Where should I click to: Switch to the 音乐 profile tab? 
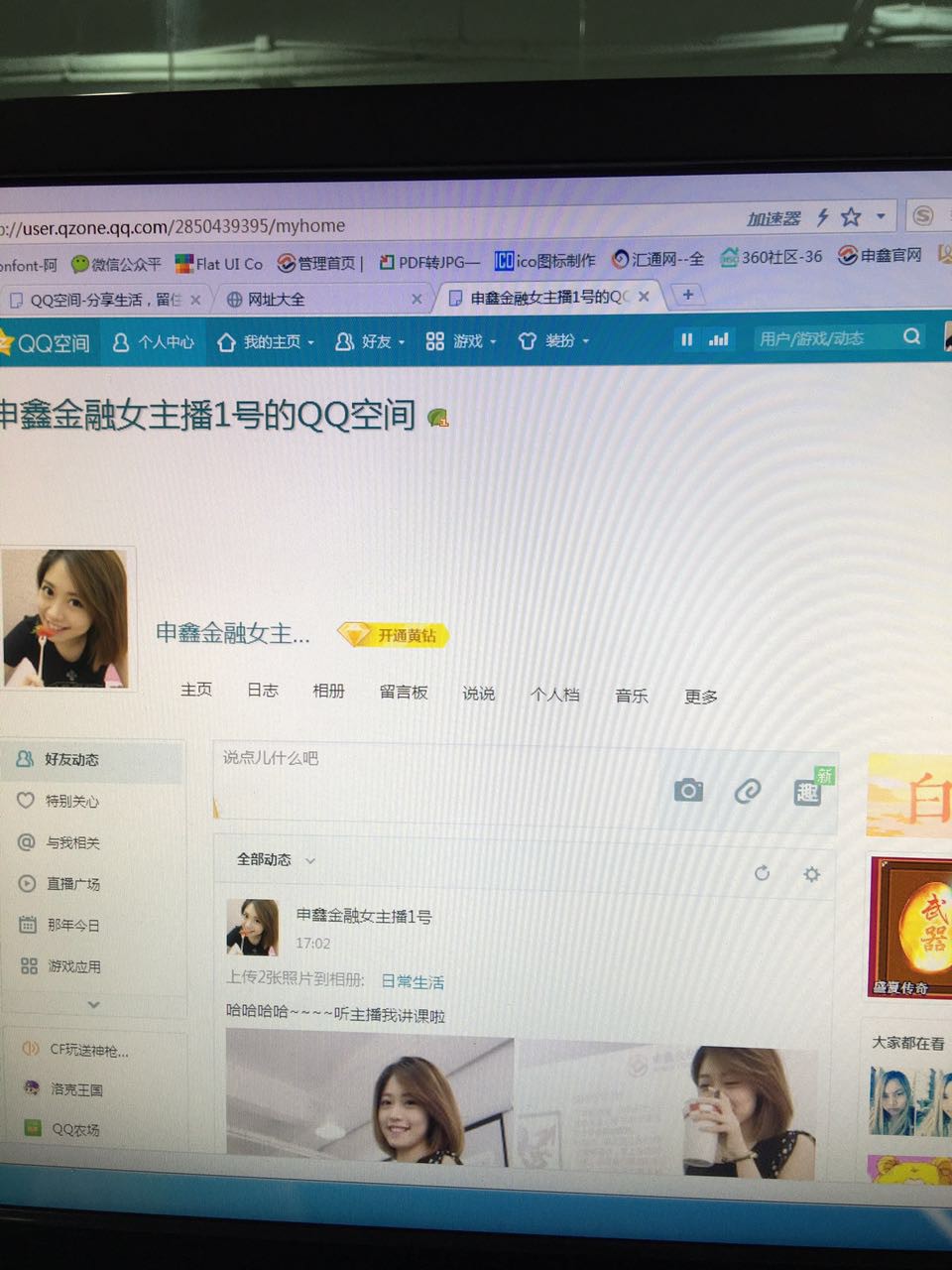pos(631,696)
